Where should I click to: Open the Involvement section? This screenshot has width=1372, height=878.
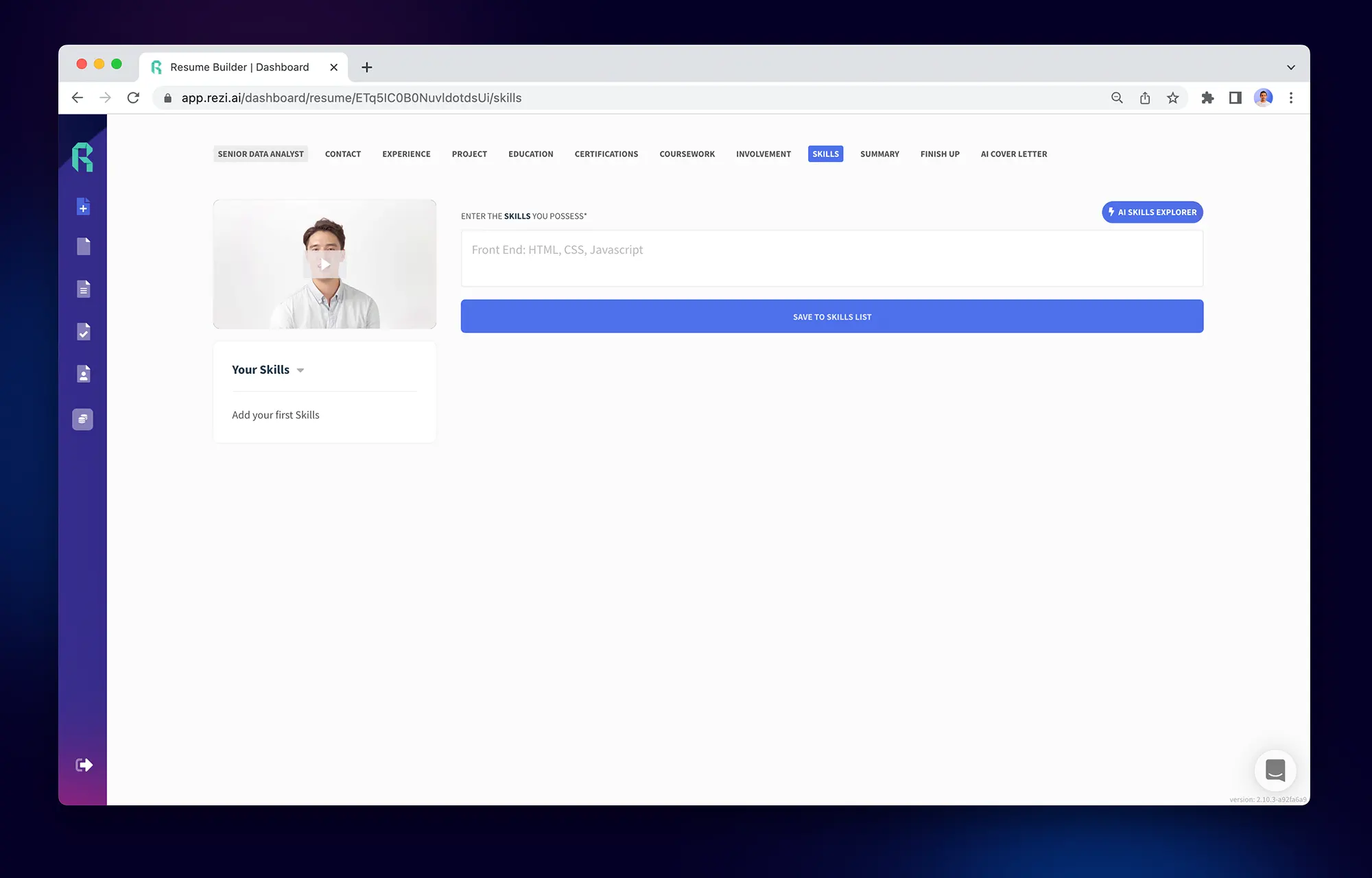764,154
